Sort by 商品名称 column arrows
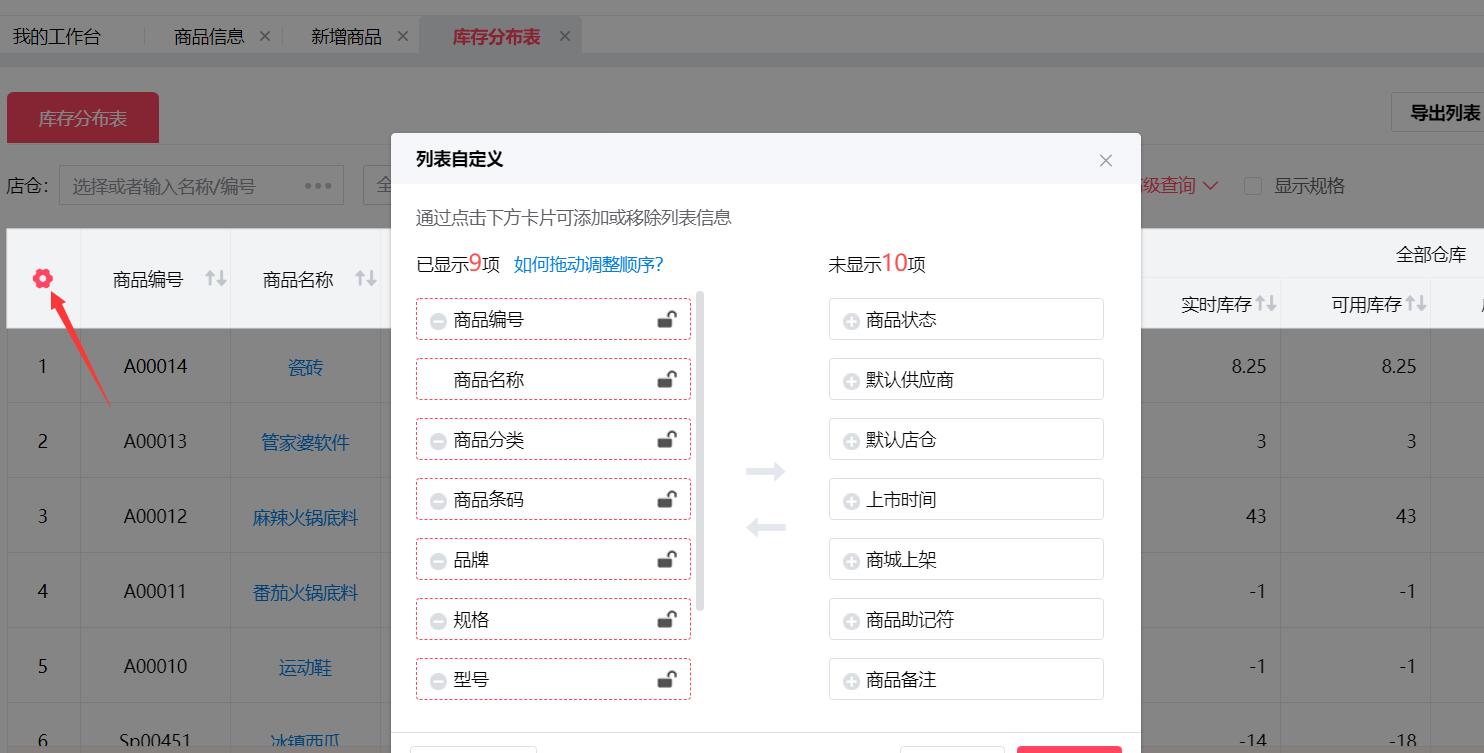1484x753 pixels. pos(366,278)
